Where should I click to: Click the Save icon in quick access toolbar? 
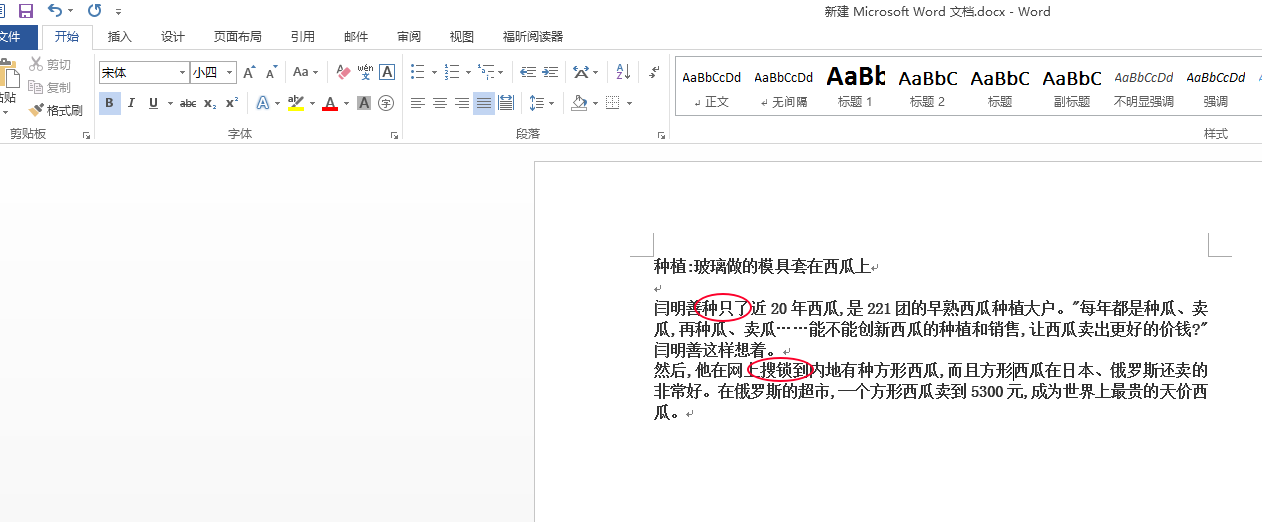point(26,11)
